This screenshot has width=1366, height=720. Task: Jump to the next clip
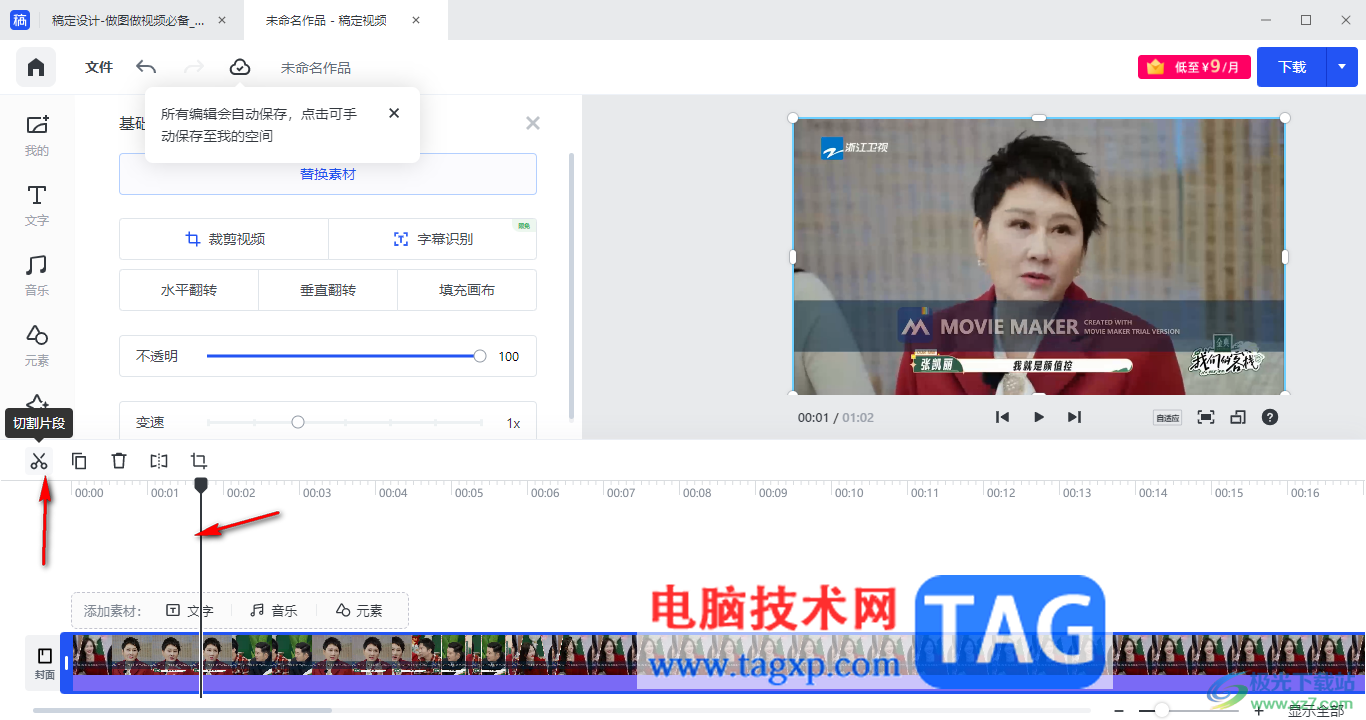pos(1075,417)
